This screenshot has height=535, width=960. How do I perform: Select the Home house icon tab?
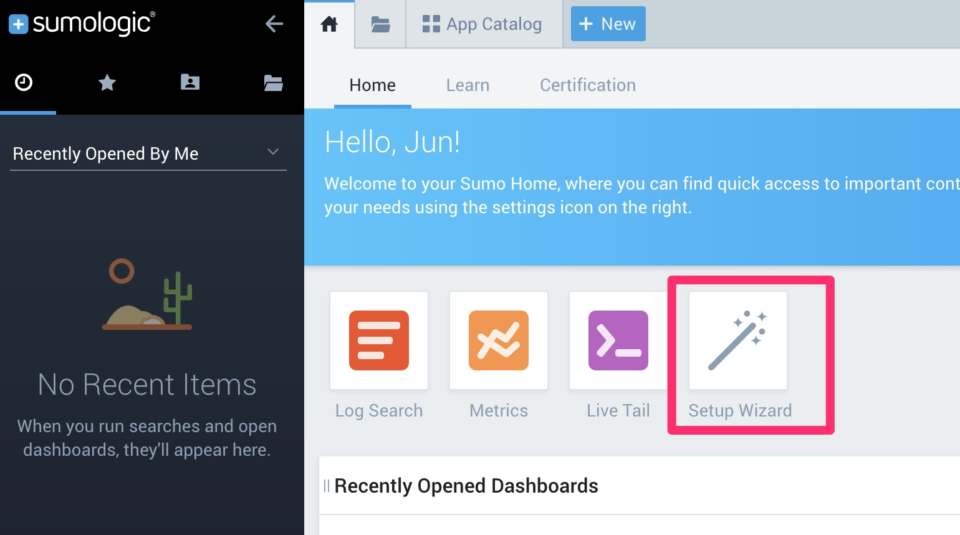point(329,24)
